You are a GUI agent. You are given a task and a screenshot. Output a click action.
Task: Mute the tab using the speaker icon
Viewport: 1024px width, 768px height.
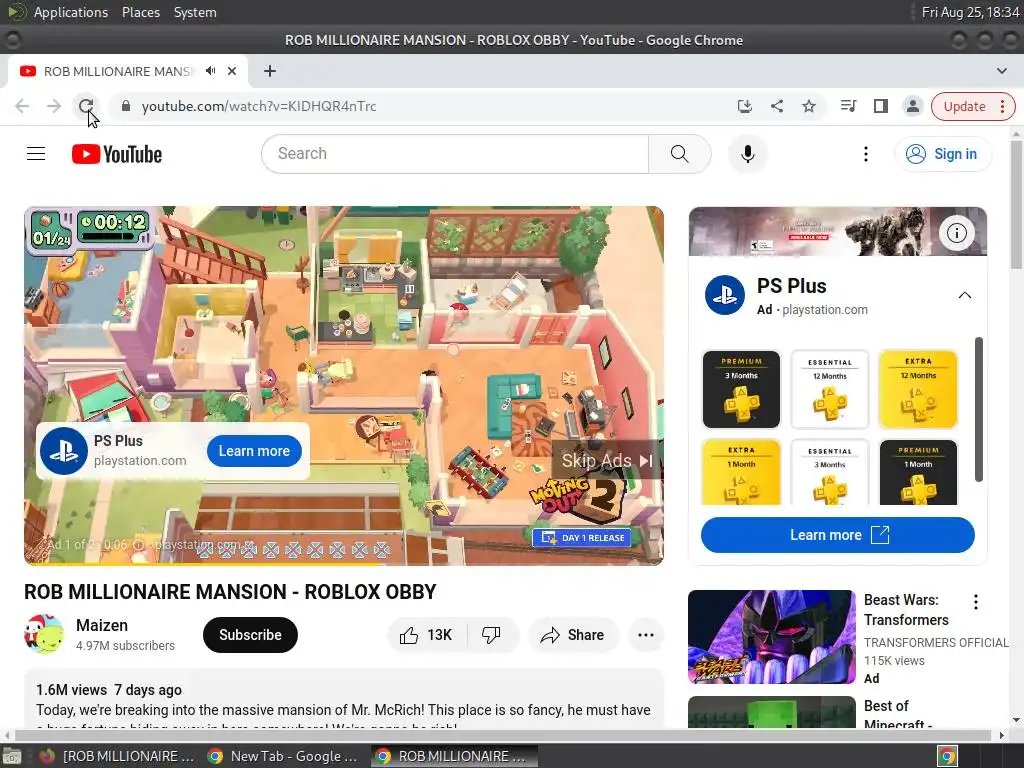point(210,71)
